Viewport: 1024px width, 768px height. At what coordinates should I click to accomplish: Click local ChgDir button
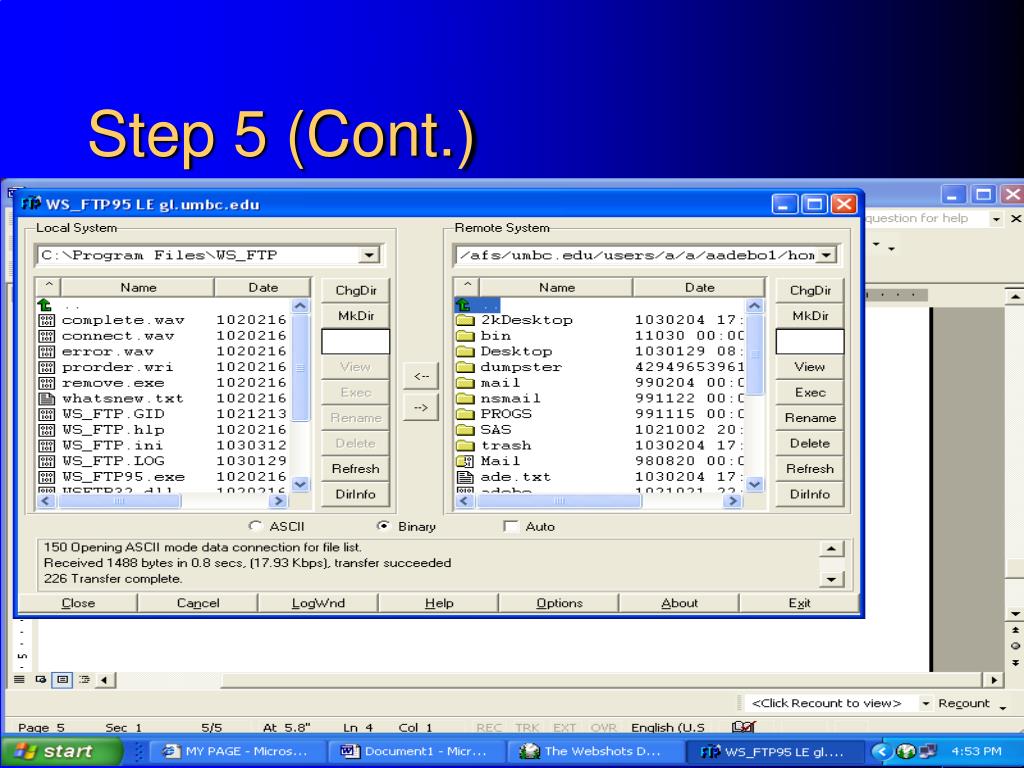[x=356, y=291]
